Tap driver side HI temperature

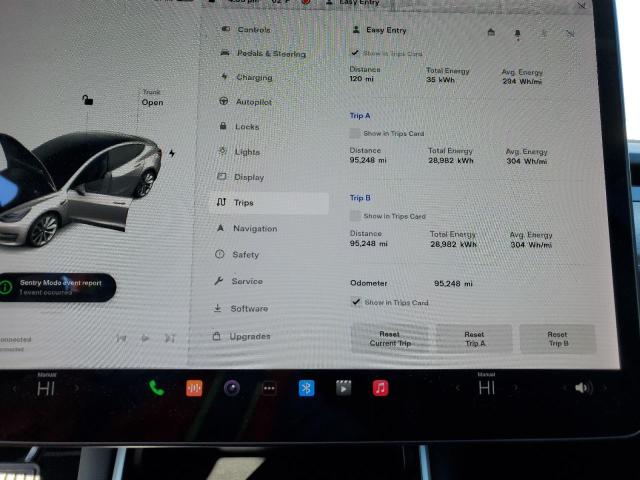pyautogui.click(x=46, y=389)
